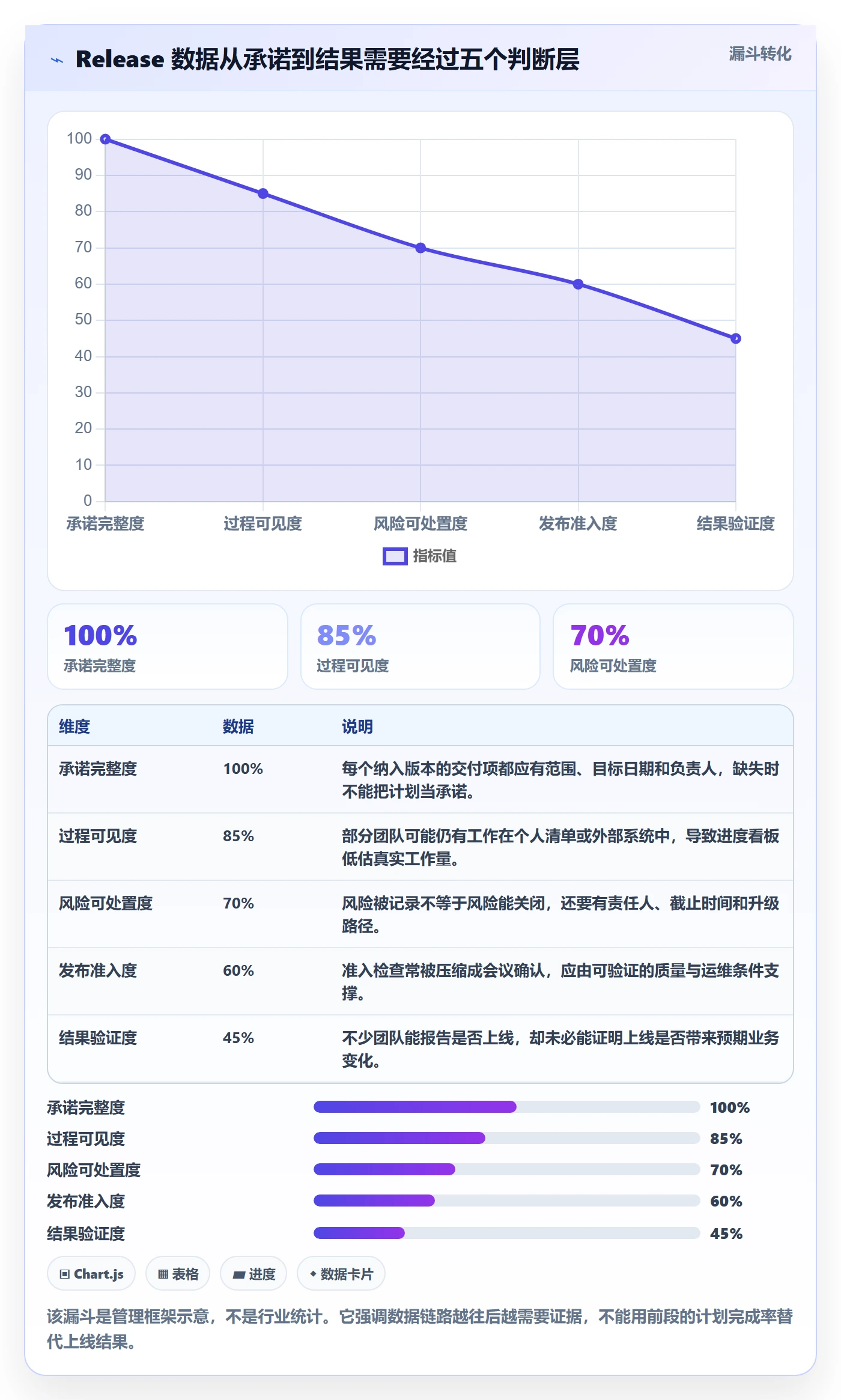Open the 100% 承诺完整度 stat card
The width and height of the screenshot is (841, 1400).
168,647
